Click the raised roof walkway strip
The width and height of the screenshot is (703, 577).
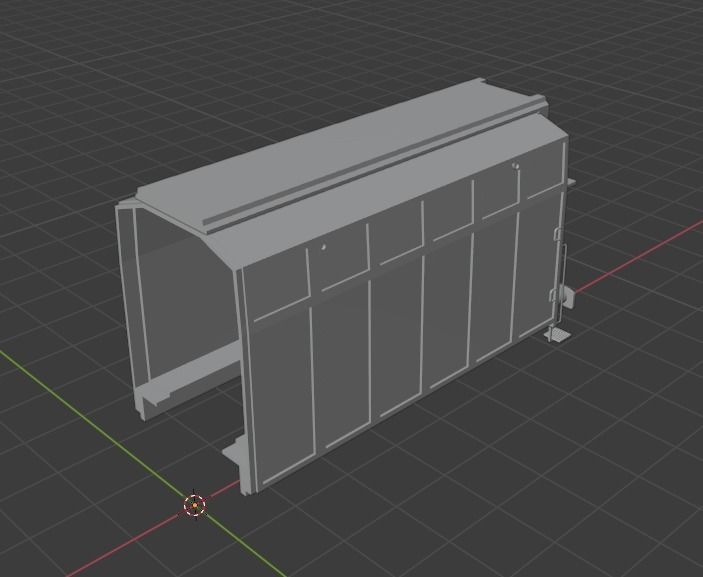(x=374, y=165)
